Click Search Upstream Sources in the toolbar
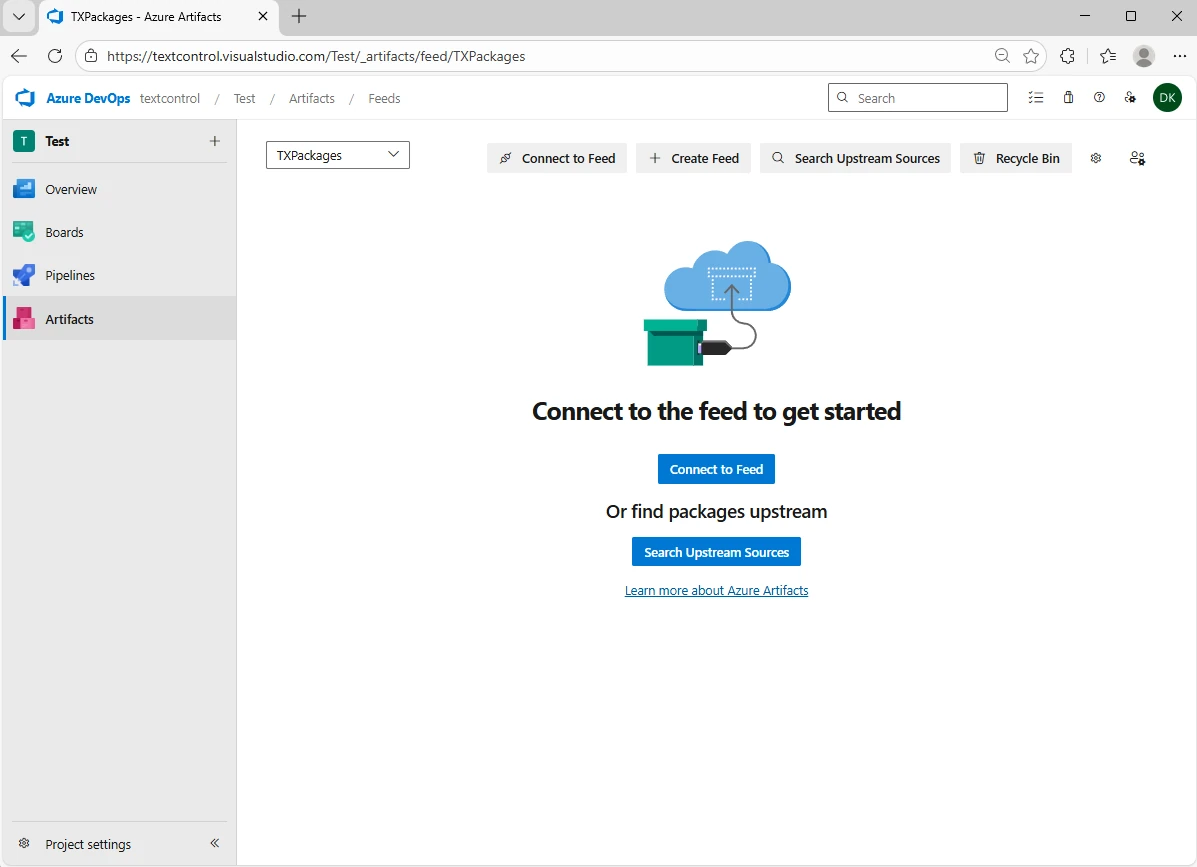This screenshot has width=1197, height=867. pyautogui.click(x=855, y=158)
